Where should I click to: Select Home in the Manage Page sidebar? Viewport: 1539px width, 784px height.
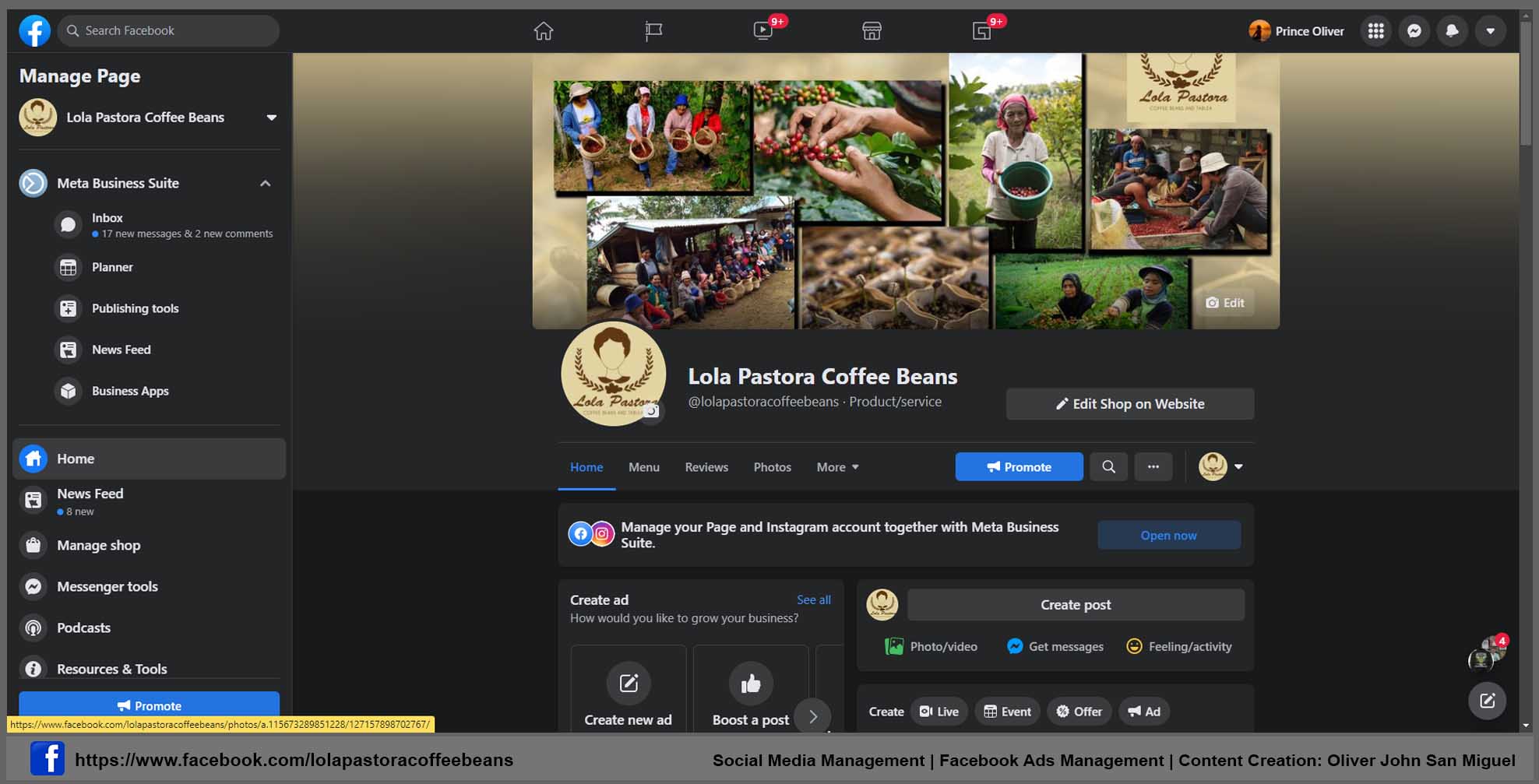[149, 459]
